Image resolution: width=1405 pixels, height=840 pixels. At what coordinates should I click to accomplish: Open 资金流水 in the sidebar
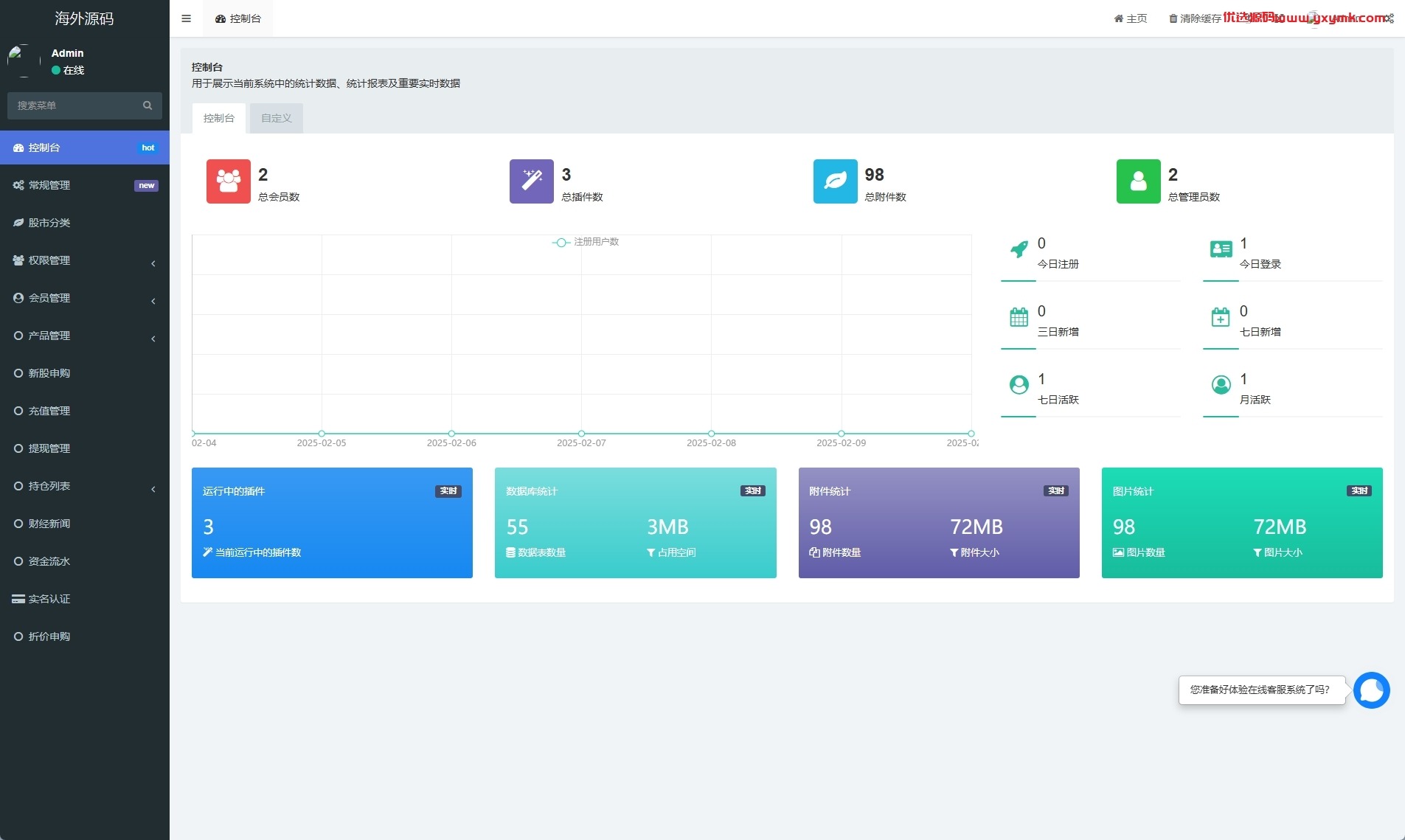85,561
